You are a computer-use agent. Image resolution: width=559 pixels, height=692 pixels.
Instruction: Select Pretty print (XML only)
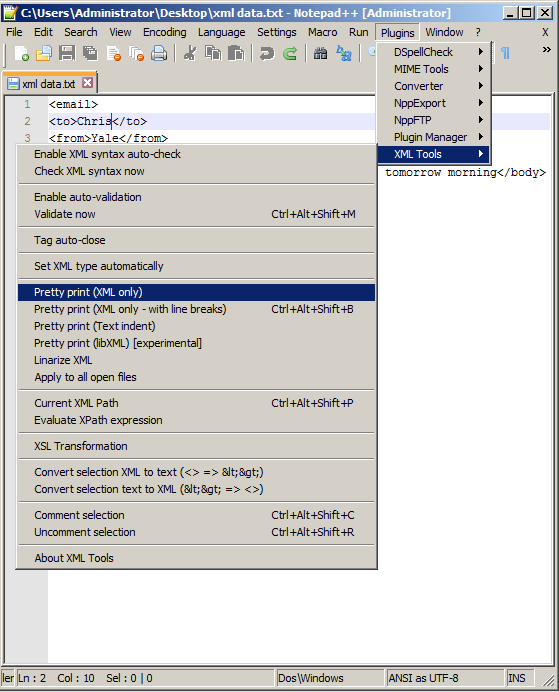[x=196, y=292]
